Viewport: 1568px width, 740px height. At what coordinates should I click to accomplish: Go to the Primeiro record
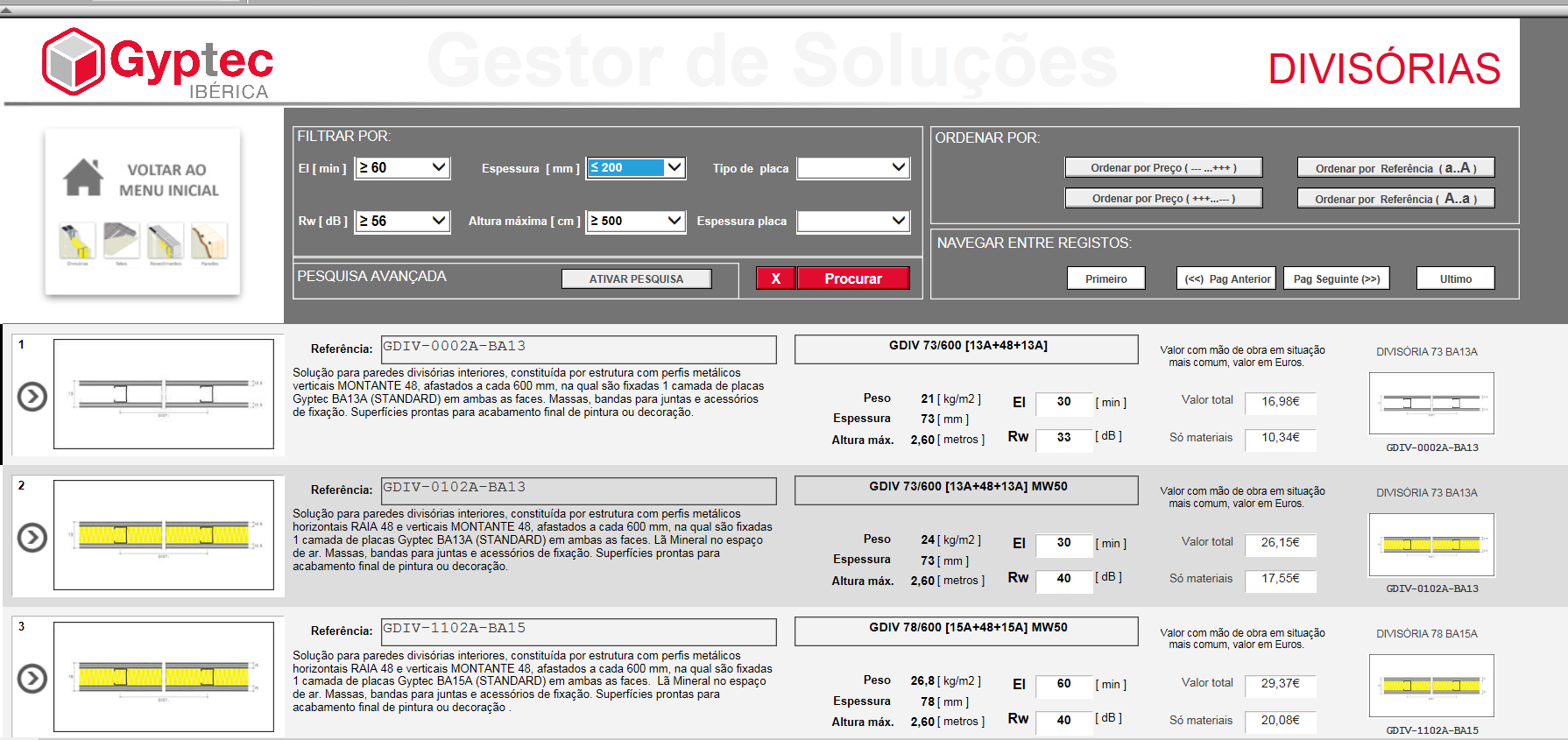click(x=1106, y=278)
